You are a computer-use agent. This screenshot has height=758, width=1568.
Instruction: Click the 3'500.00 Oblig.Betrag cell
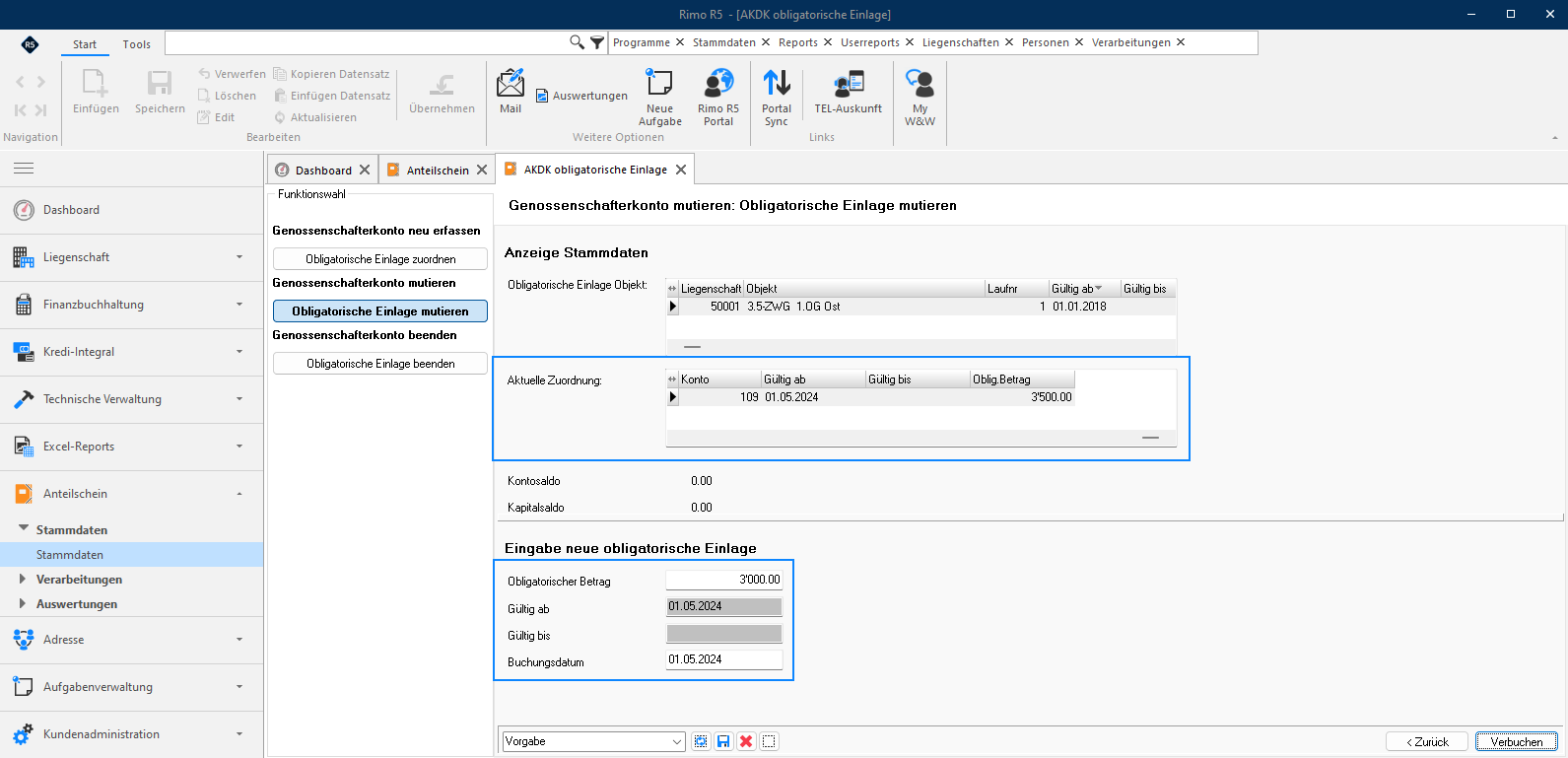pyautogui.click(x=1023, y=397)
